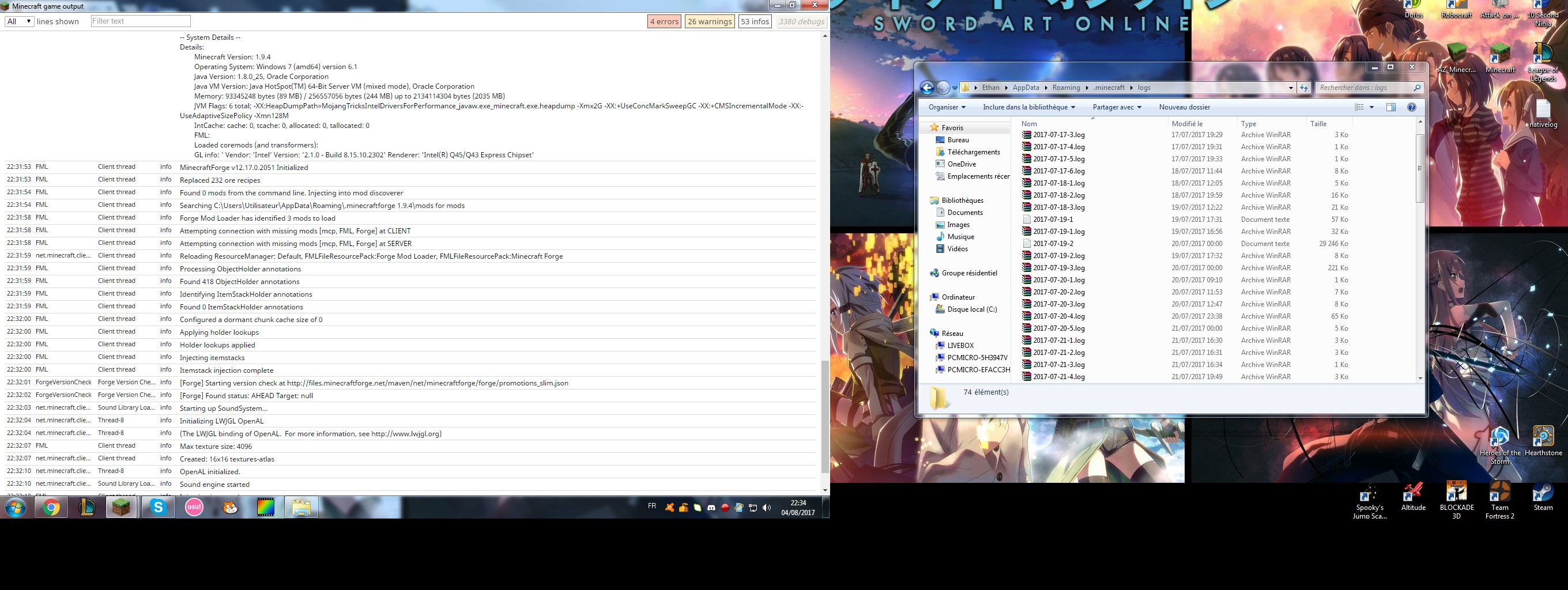This screenshot has height=590, width=1568.
Task: Open Google Chrome from the taskbar
Action: 51,507
